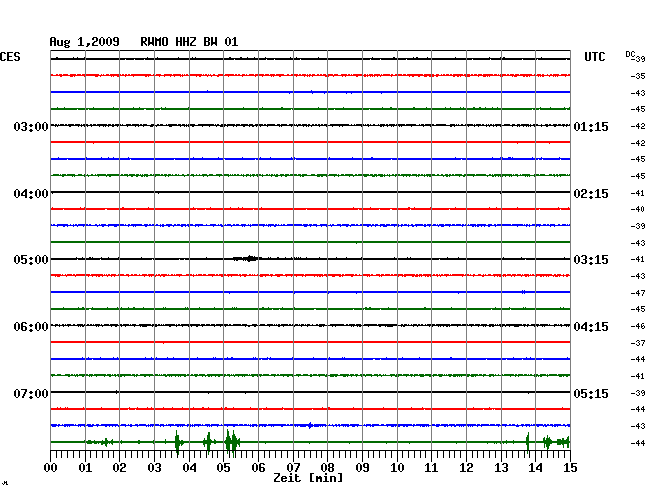Click the 05:15 UTC time label

coord(591,393)
